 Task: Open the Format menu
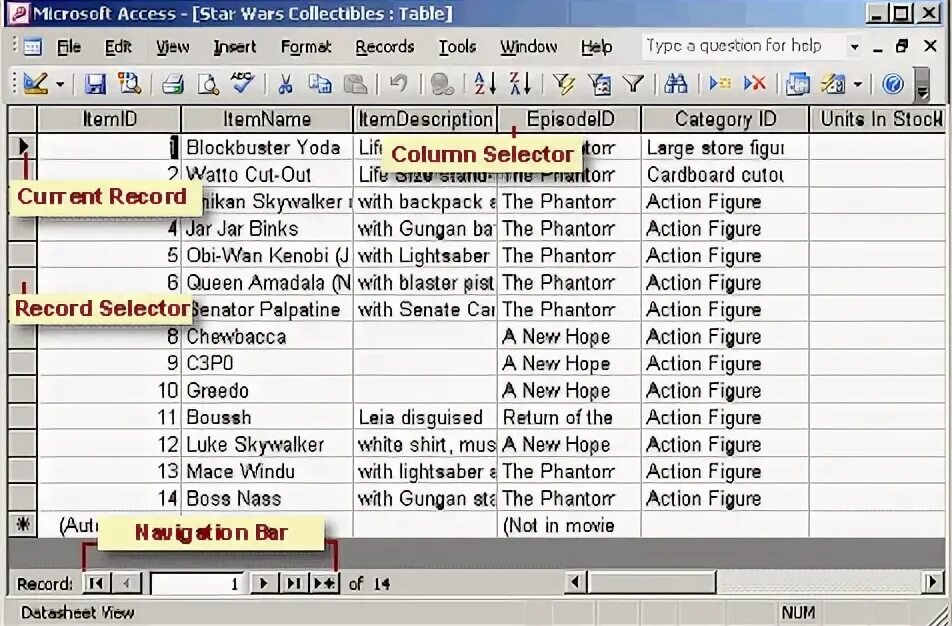coord(306,47)
